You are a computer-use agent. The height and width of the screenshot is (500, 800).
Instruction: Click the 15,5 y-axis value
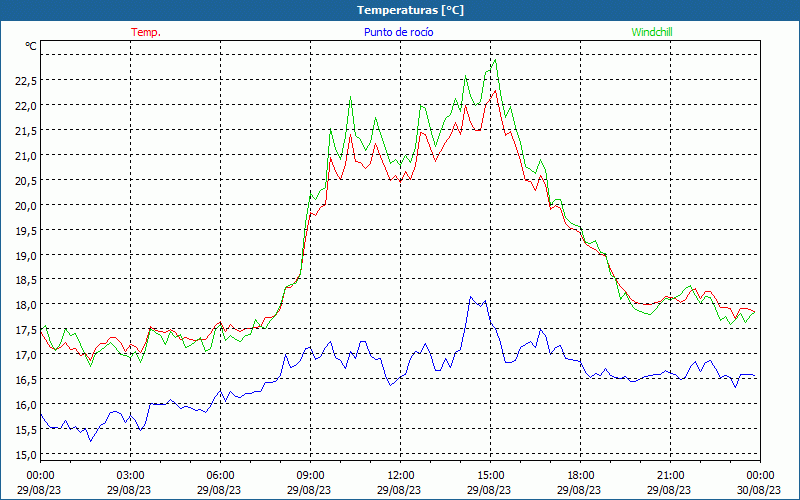pos(26,430)
